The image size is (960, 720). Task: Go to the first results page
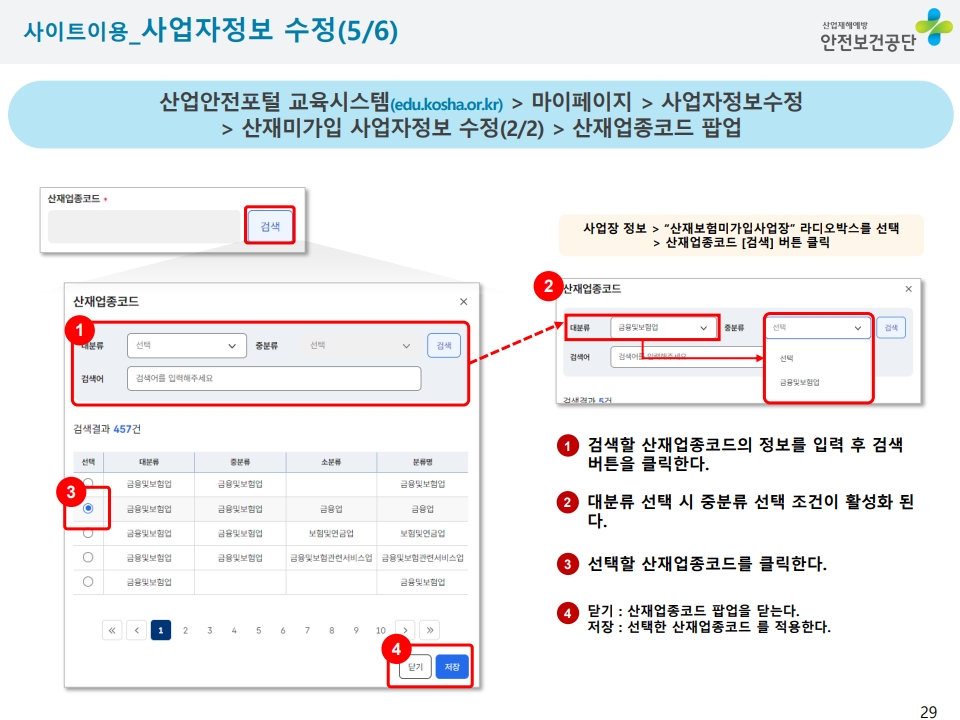pos(111,630)
